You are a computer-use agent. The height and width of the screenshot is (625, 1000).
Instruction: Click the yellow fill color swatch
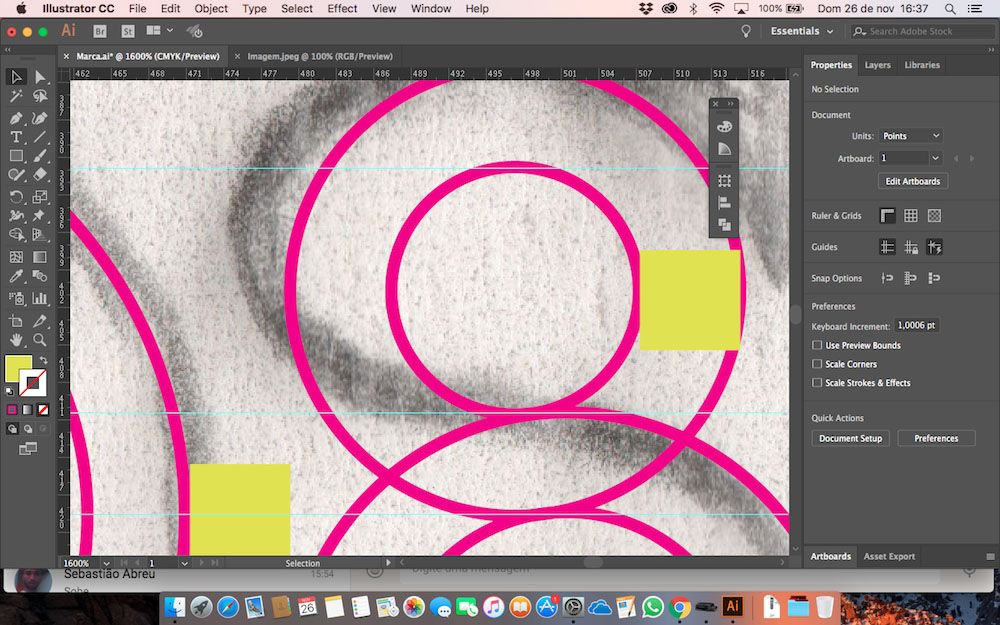(17, 368)
